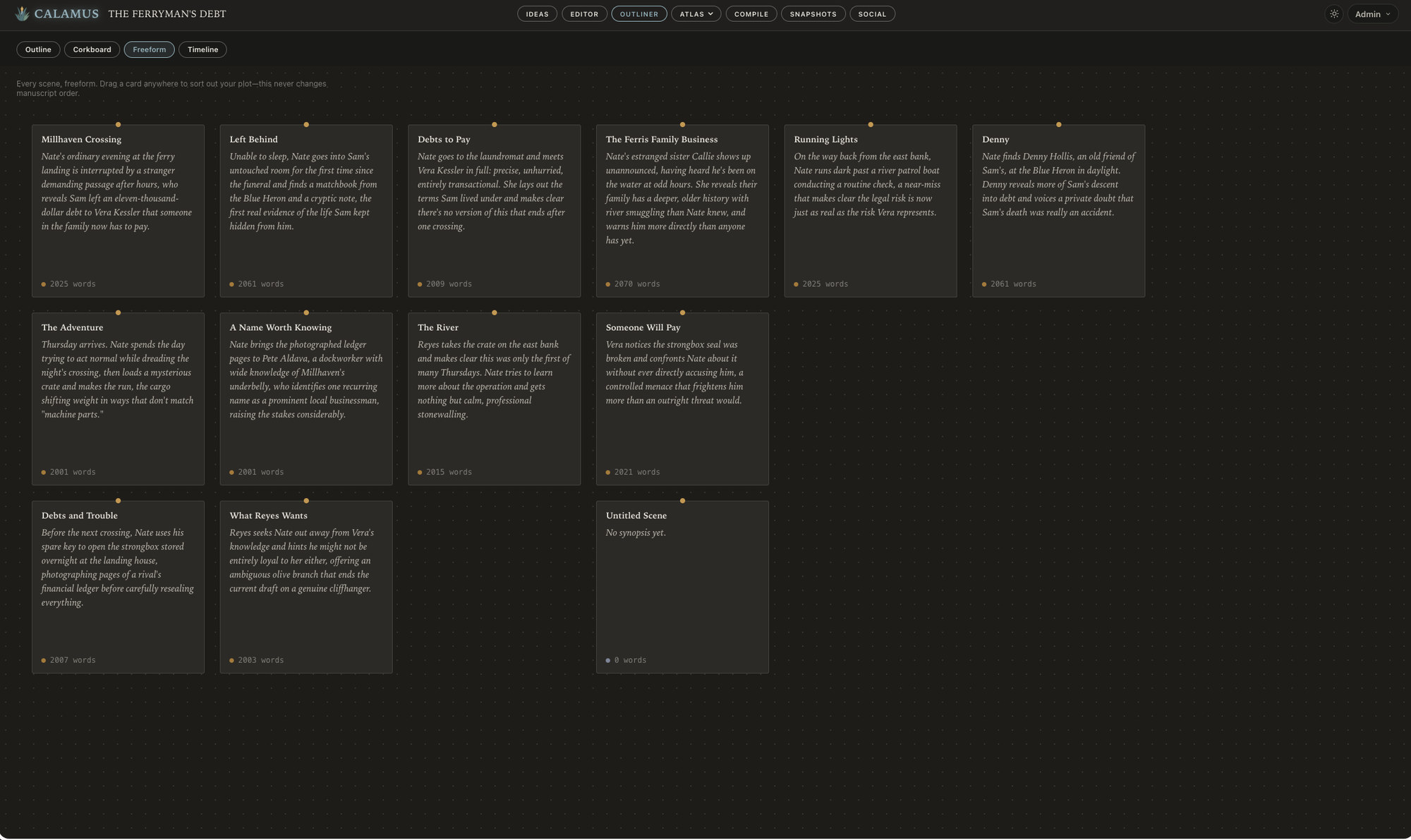
Task: Click the "2070 words" count text
Action: 637,284
